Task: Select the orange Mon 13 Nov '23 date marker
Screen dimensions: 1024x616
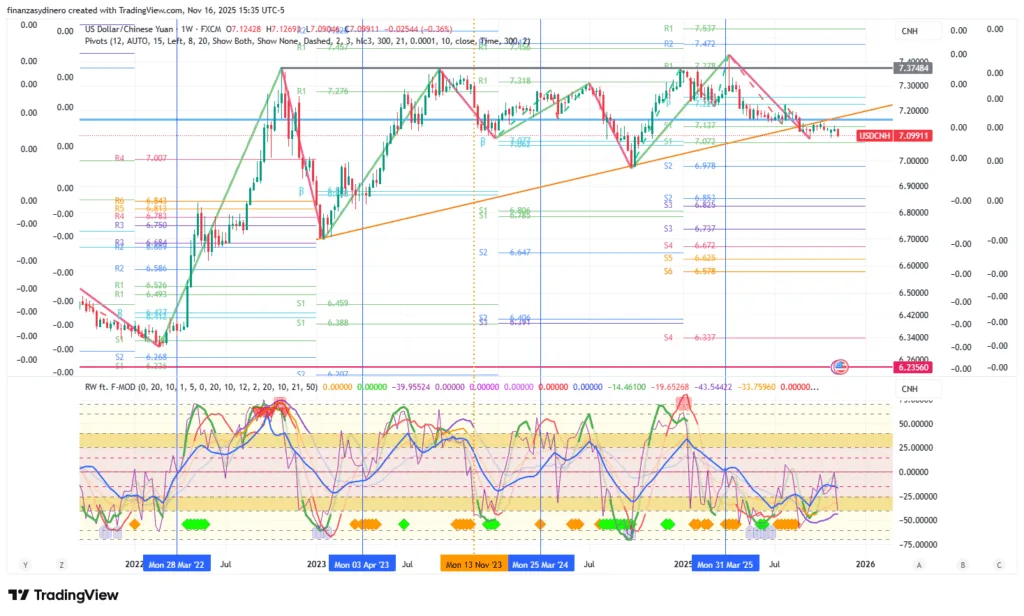Action: point(473,564)
